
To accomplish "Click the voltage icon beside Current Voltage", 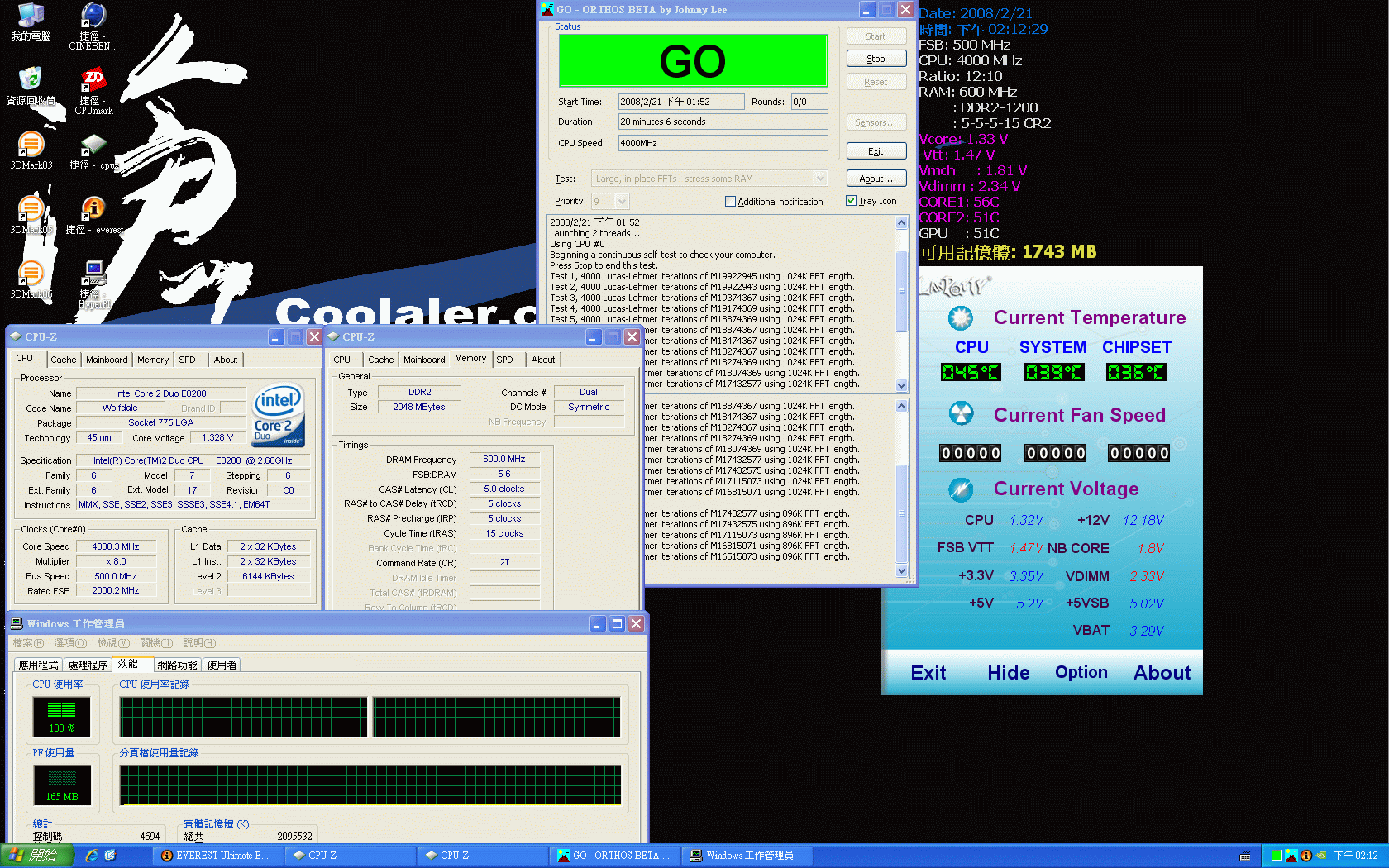I will 960,489.
